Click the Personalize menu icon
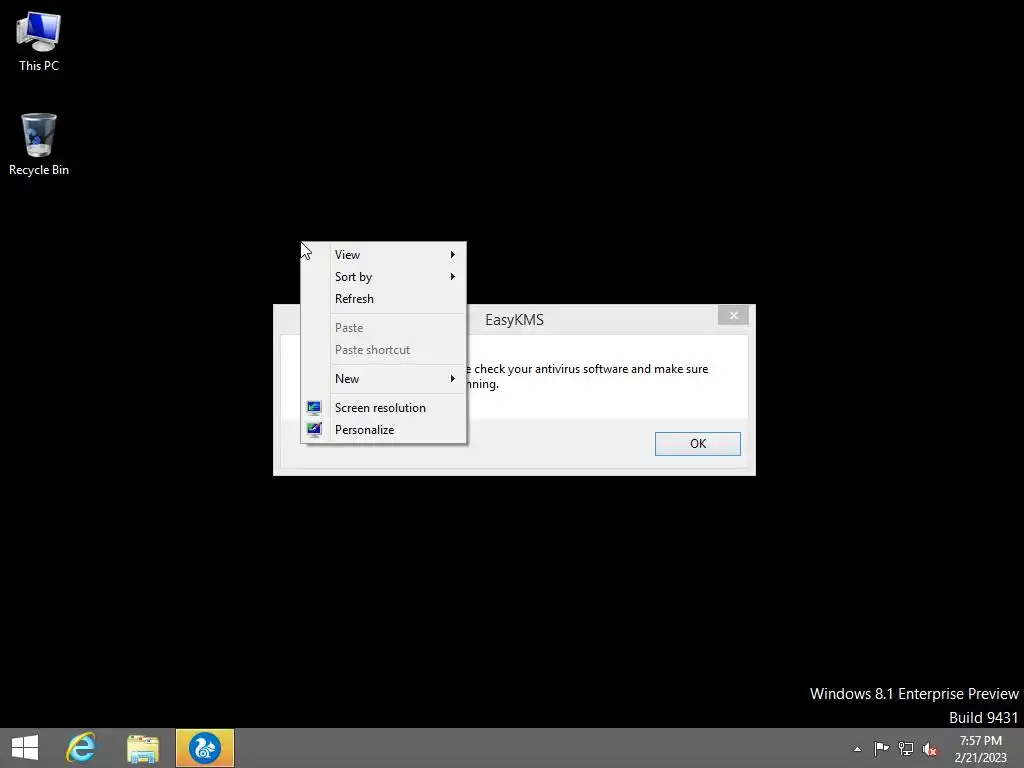 [x=314, y=430]
